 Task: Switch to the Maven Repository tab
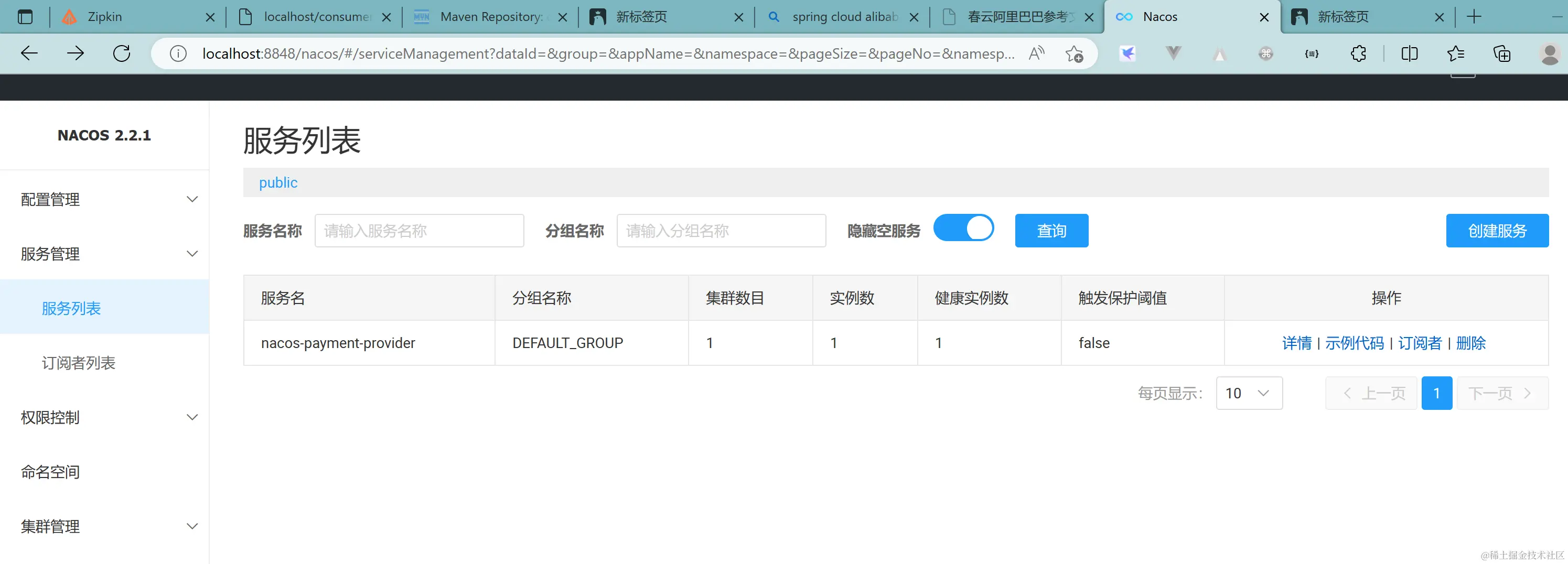tap(491, 16)
